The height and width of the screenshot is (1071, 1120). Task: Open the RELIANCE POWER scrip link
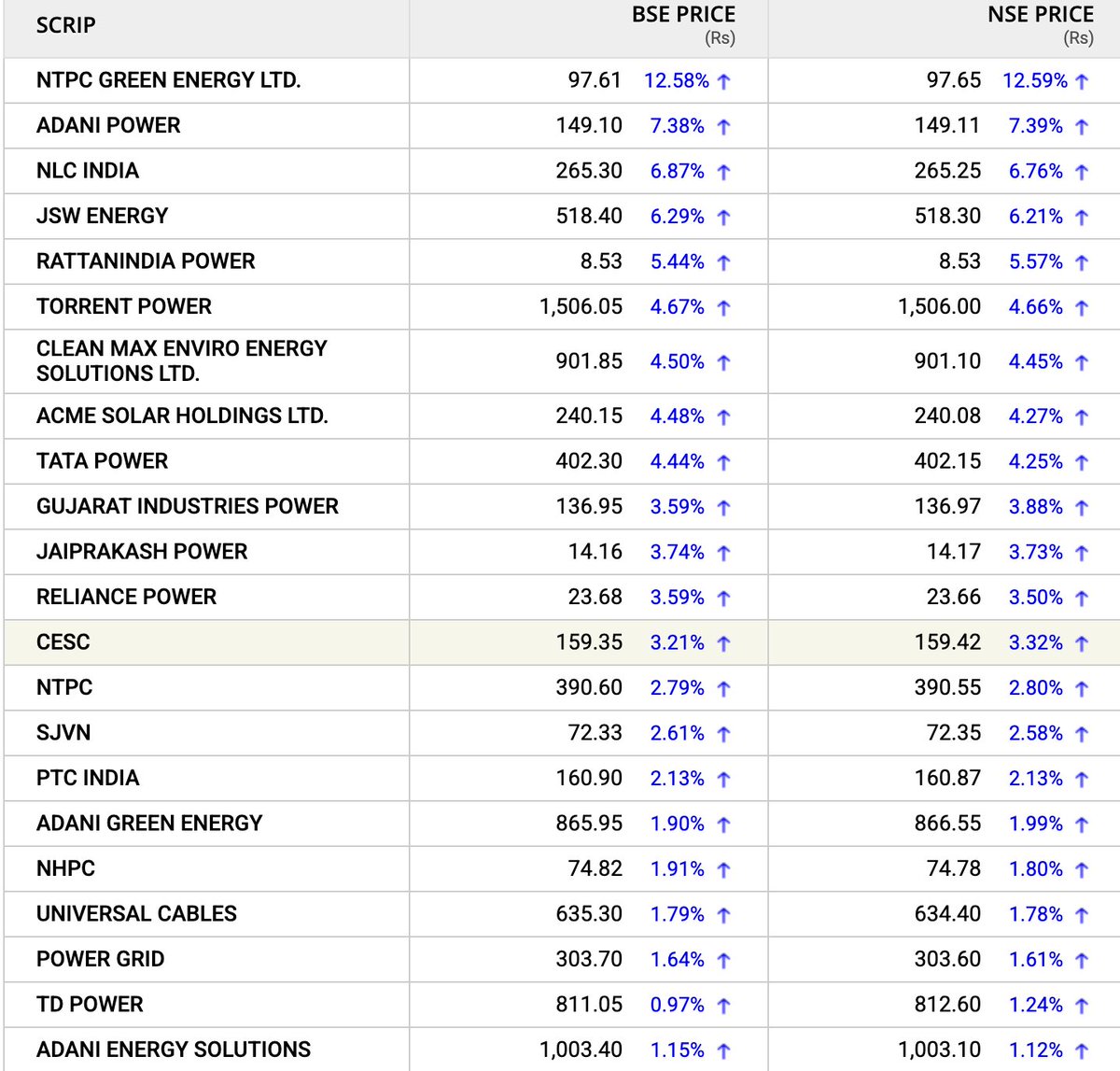click(x=126, y=597)
